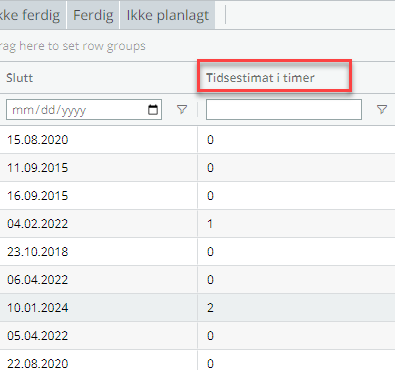Open the Slutt column filter icon
Image resolution: width=395 pixels, height=370 pixels.
182,109
